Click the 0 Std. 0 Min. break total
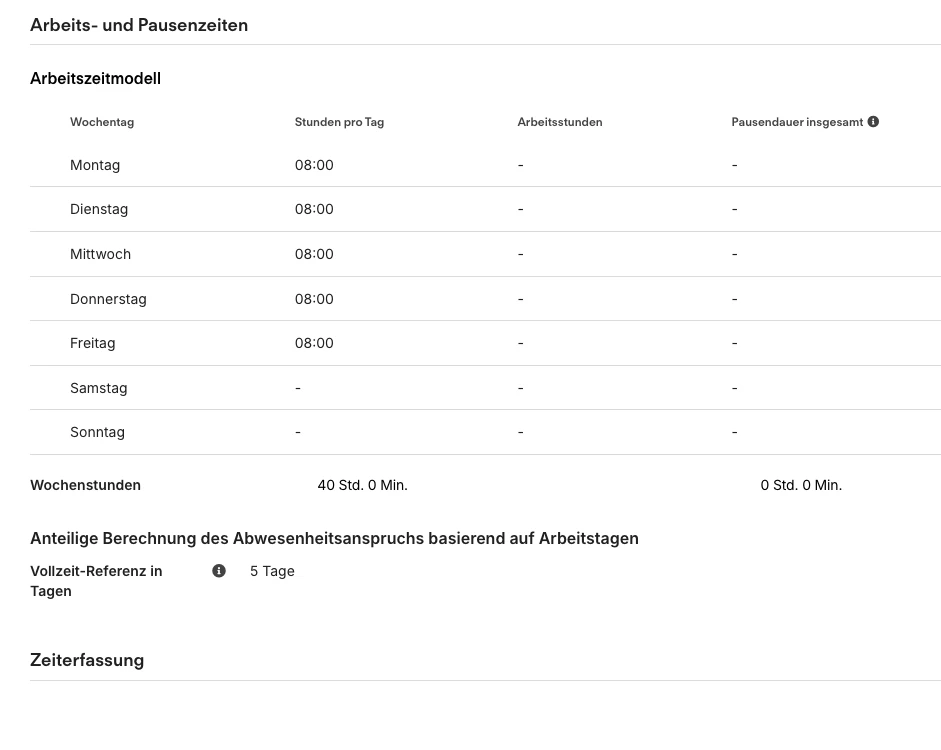This screenshot has width=941, height=750. 801,485
